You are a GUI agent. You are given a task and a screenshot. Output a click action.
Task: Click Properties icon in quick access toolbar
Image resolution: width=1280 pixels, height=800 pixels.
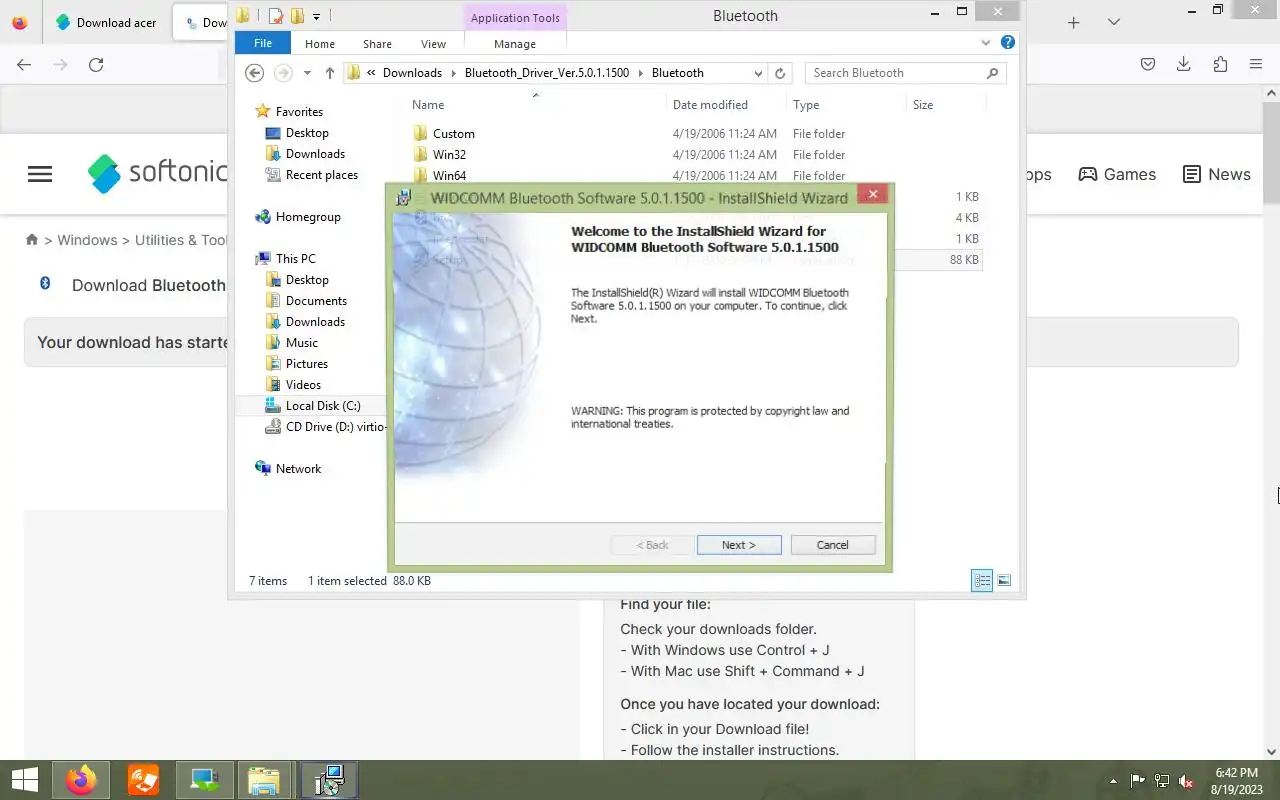[276, 16]
